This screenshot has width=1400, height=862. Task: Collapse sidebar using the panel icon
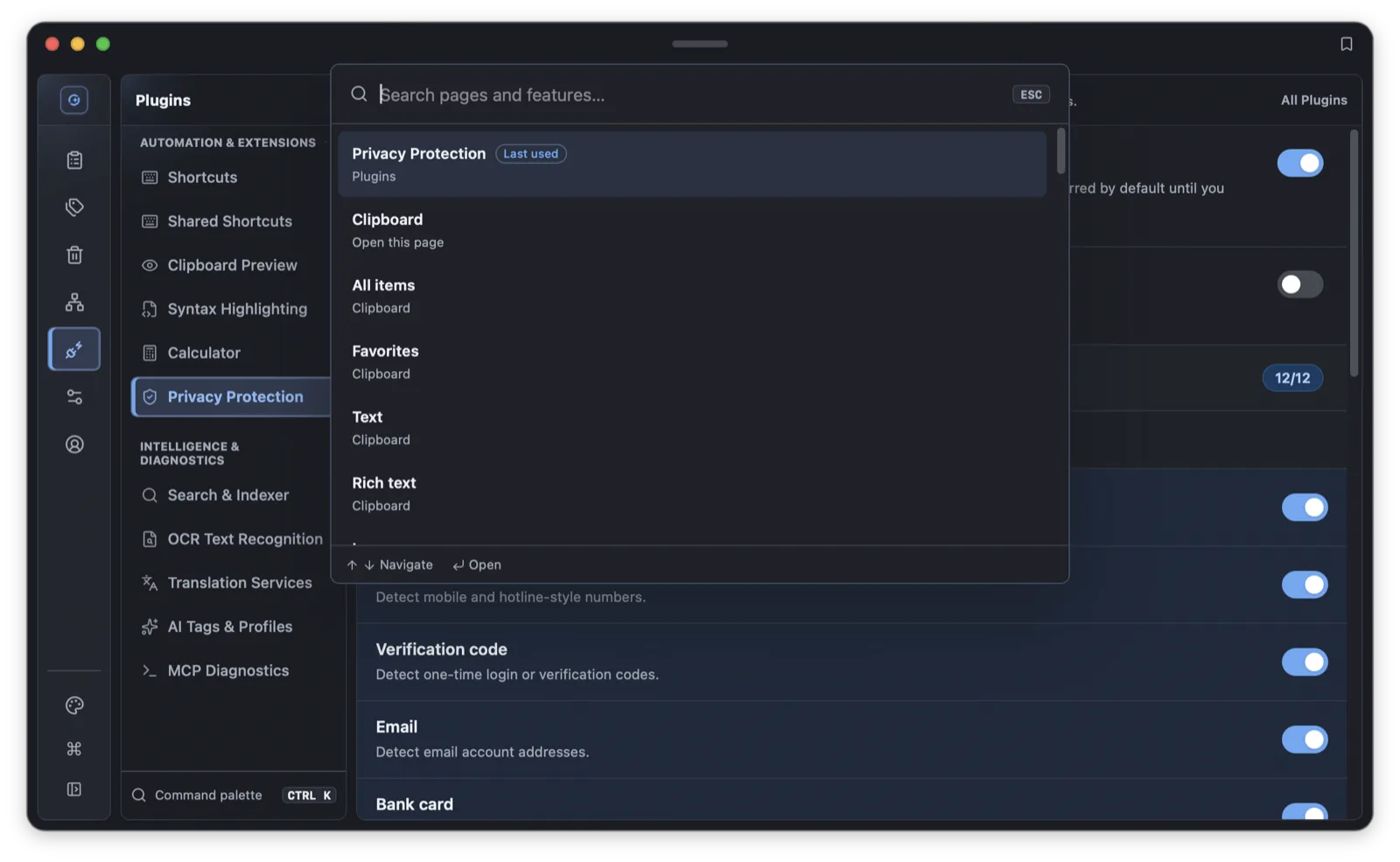[74, 789]
